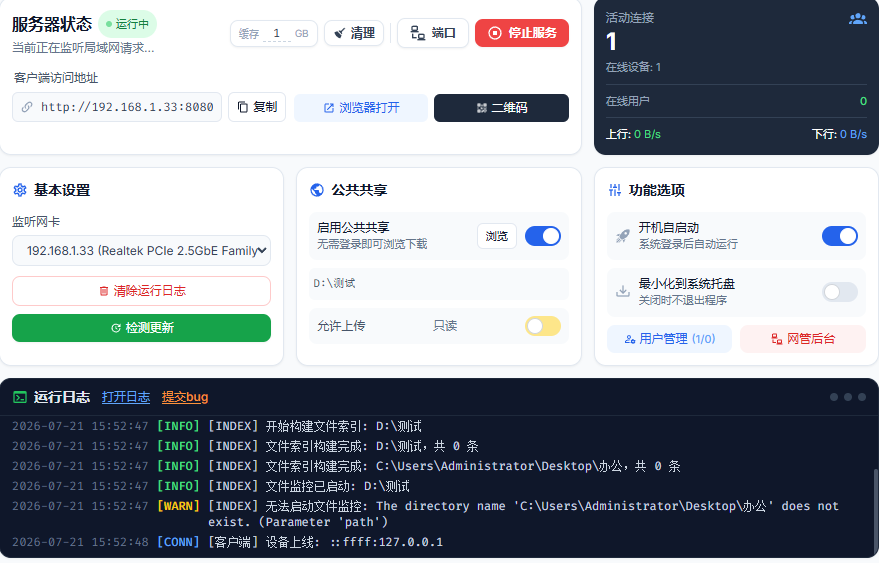The image size is (879, 563).
Task: Click the basic settings gear icon
Action: point(20,190)
